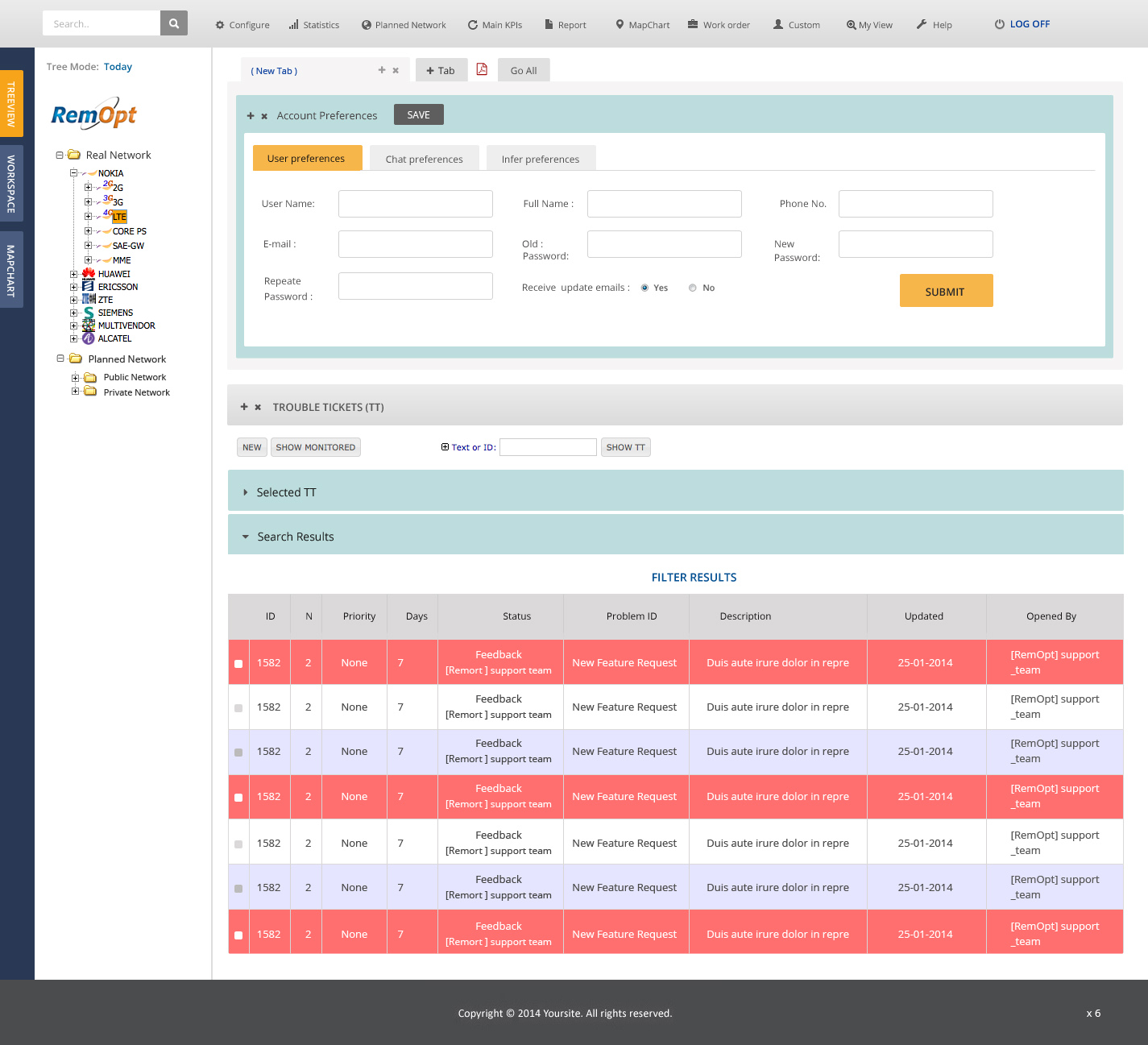Check the second ticket row checkbox (white row)

[x=238, y=708]
